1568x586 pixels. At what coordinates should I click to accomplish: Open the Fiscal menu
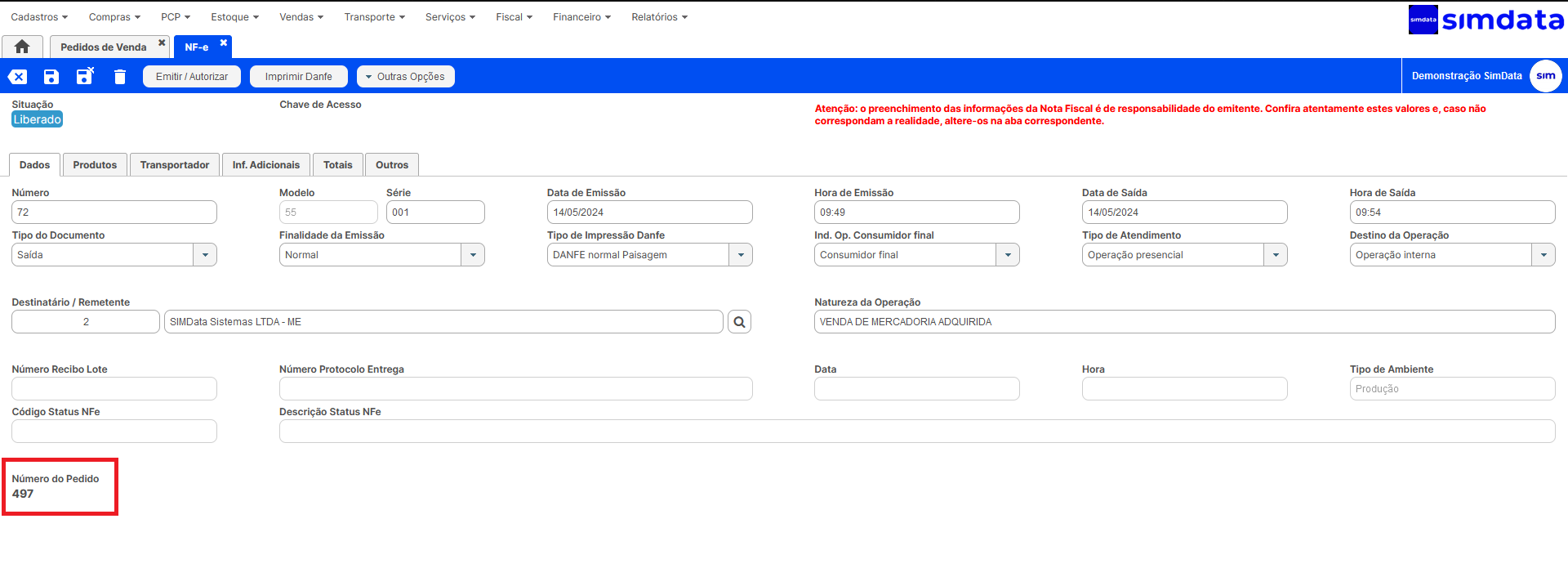click(x=514, y=17)
